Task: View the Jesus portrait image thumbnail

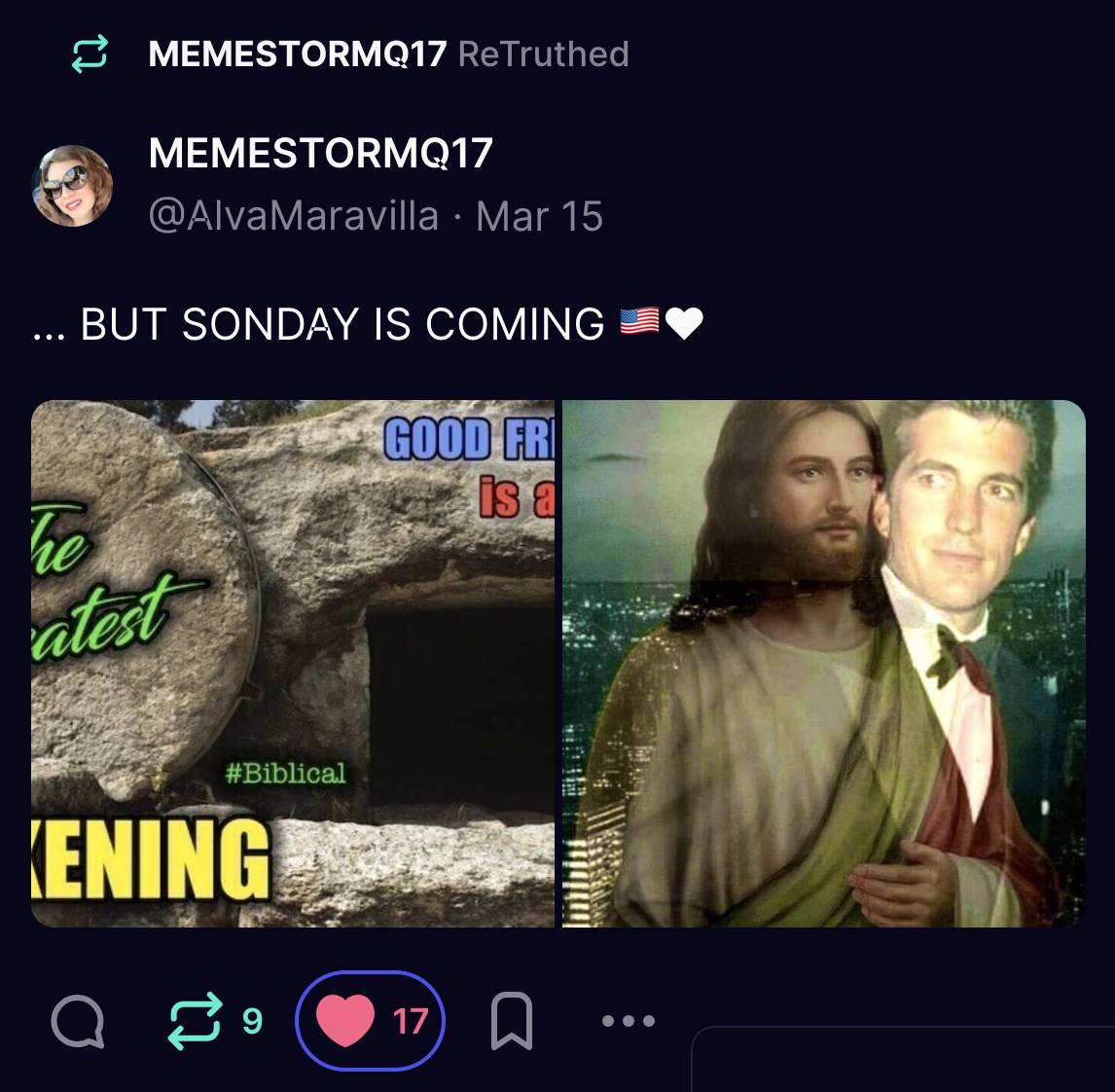Action: point(824,663)
